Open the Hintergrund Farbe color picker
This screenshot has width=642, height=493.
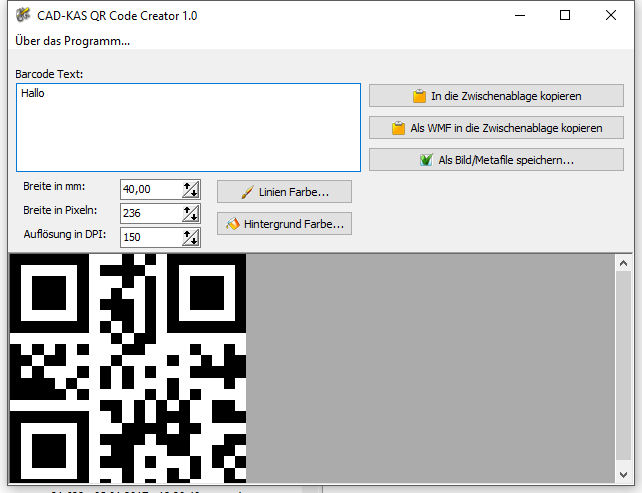pos(284,224)
